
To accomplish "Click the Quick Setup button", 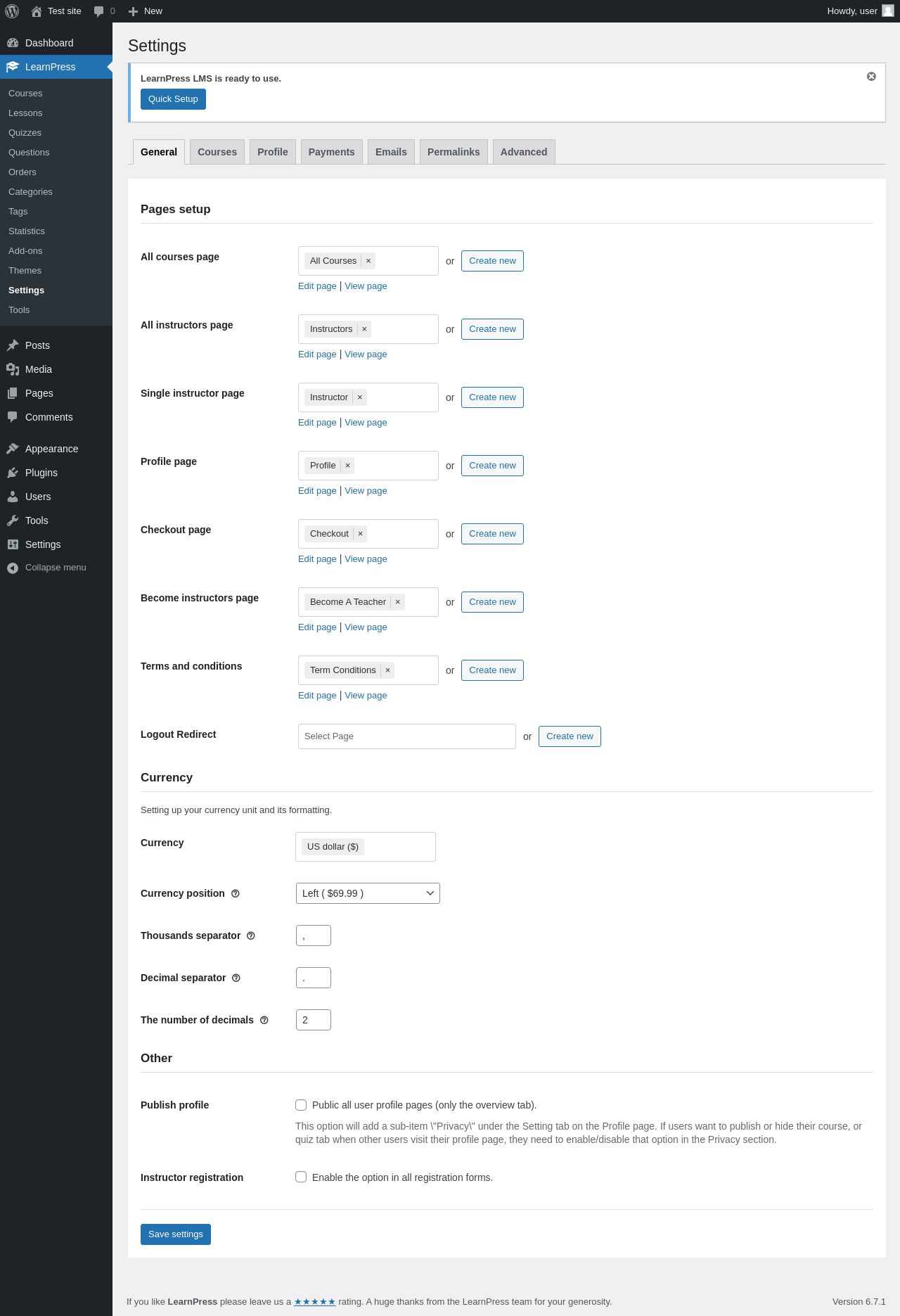I will point(173,99).
